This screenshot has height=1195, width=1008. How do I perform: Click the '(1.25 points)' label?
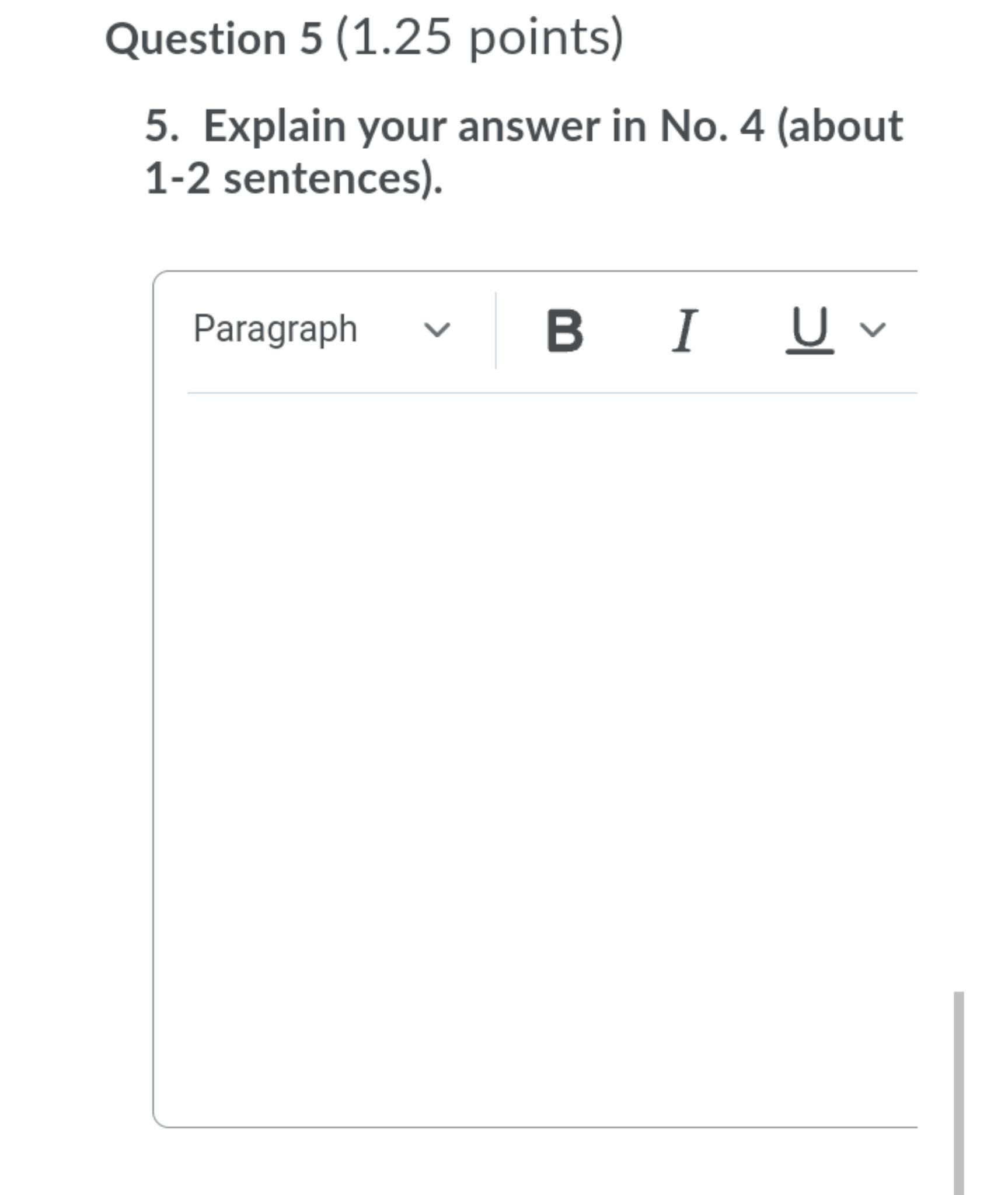(480, 38)
